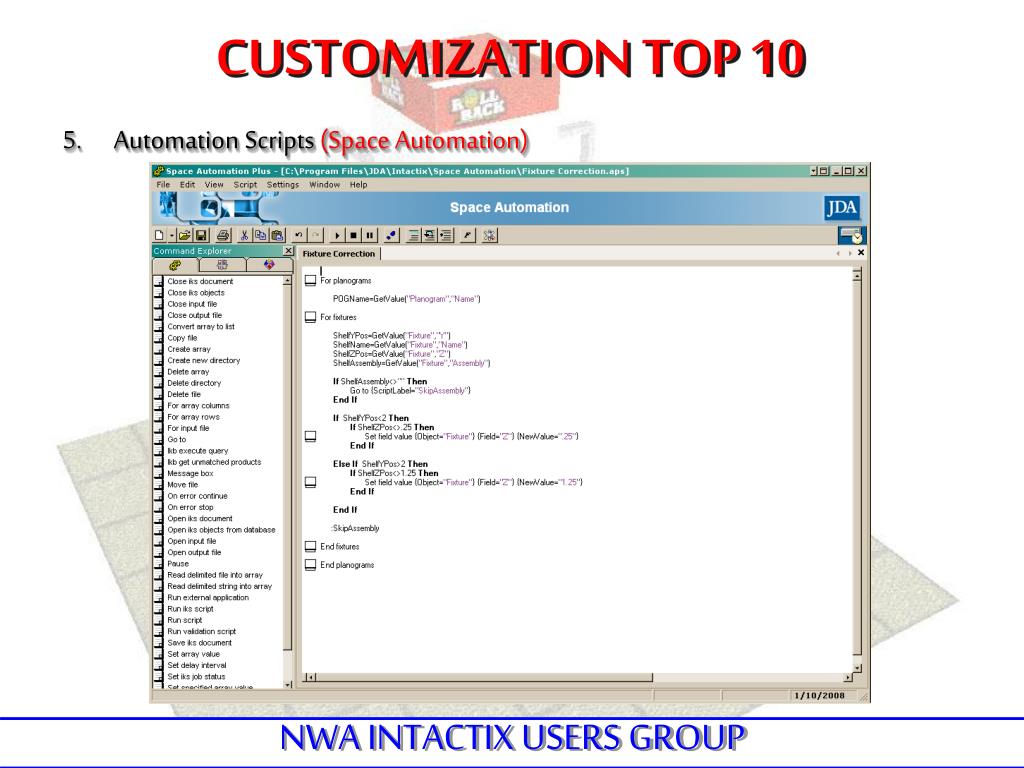1024x768 pixels.
Task: Click the Paste clipboard icon
Action: coord(277,235)
